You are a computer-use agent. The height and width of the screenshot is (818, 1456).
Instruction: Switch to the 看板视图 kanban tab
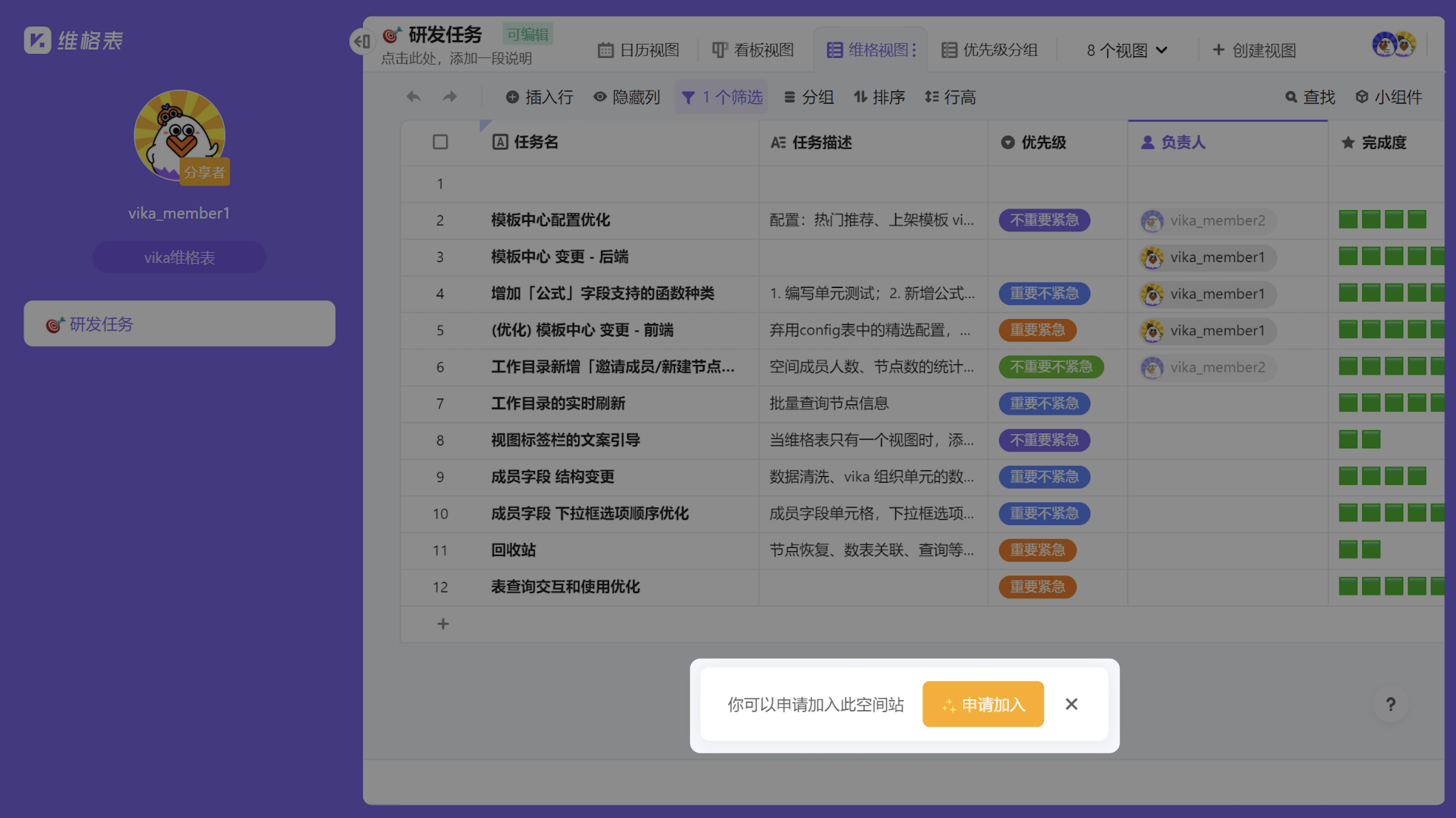(755, 50)
